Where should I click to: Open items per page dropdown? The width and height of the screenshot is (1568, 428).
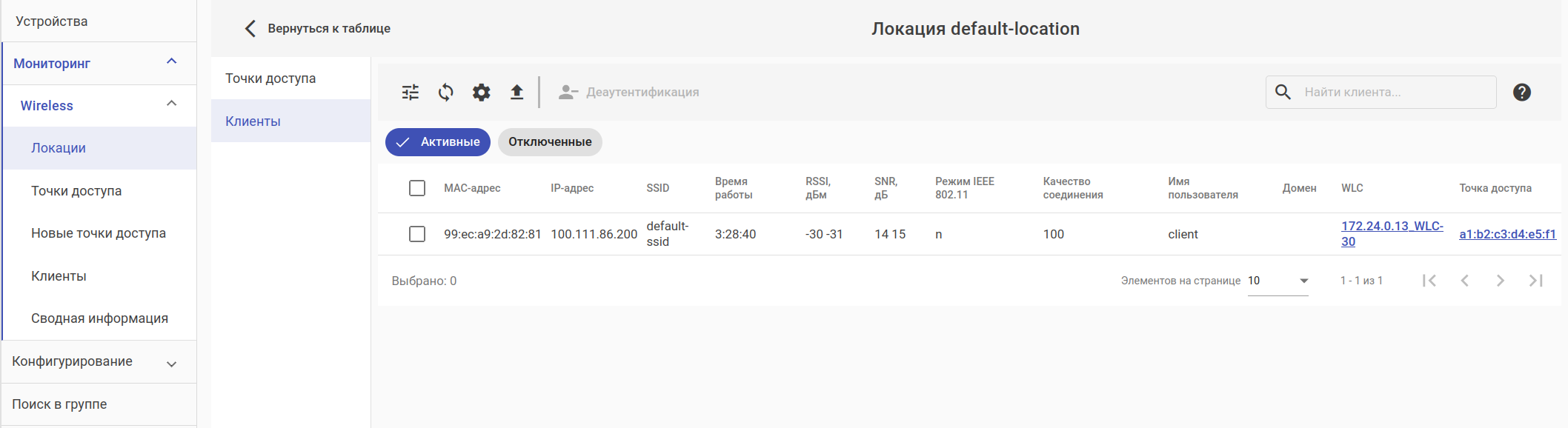1278,281
